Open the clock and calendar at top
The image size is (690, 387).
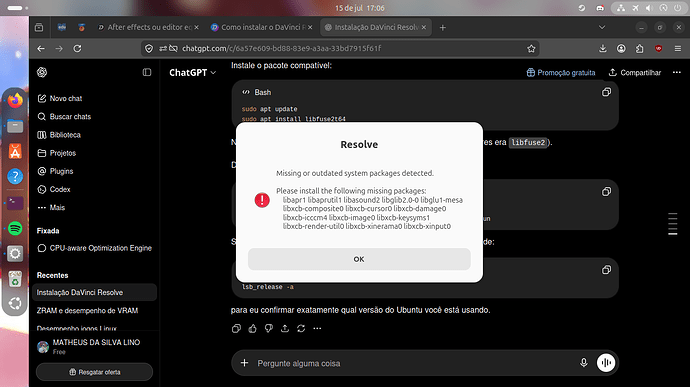point(360,8)
